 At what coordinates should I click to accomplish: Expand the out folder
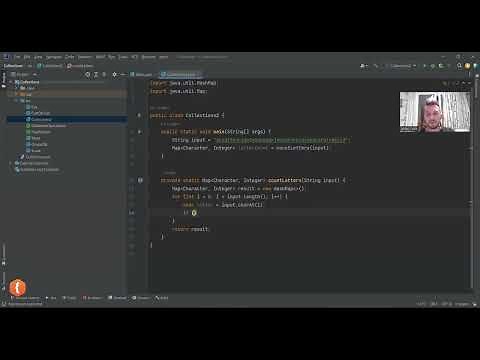[x=17, y=95]
